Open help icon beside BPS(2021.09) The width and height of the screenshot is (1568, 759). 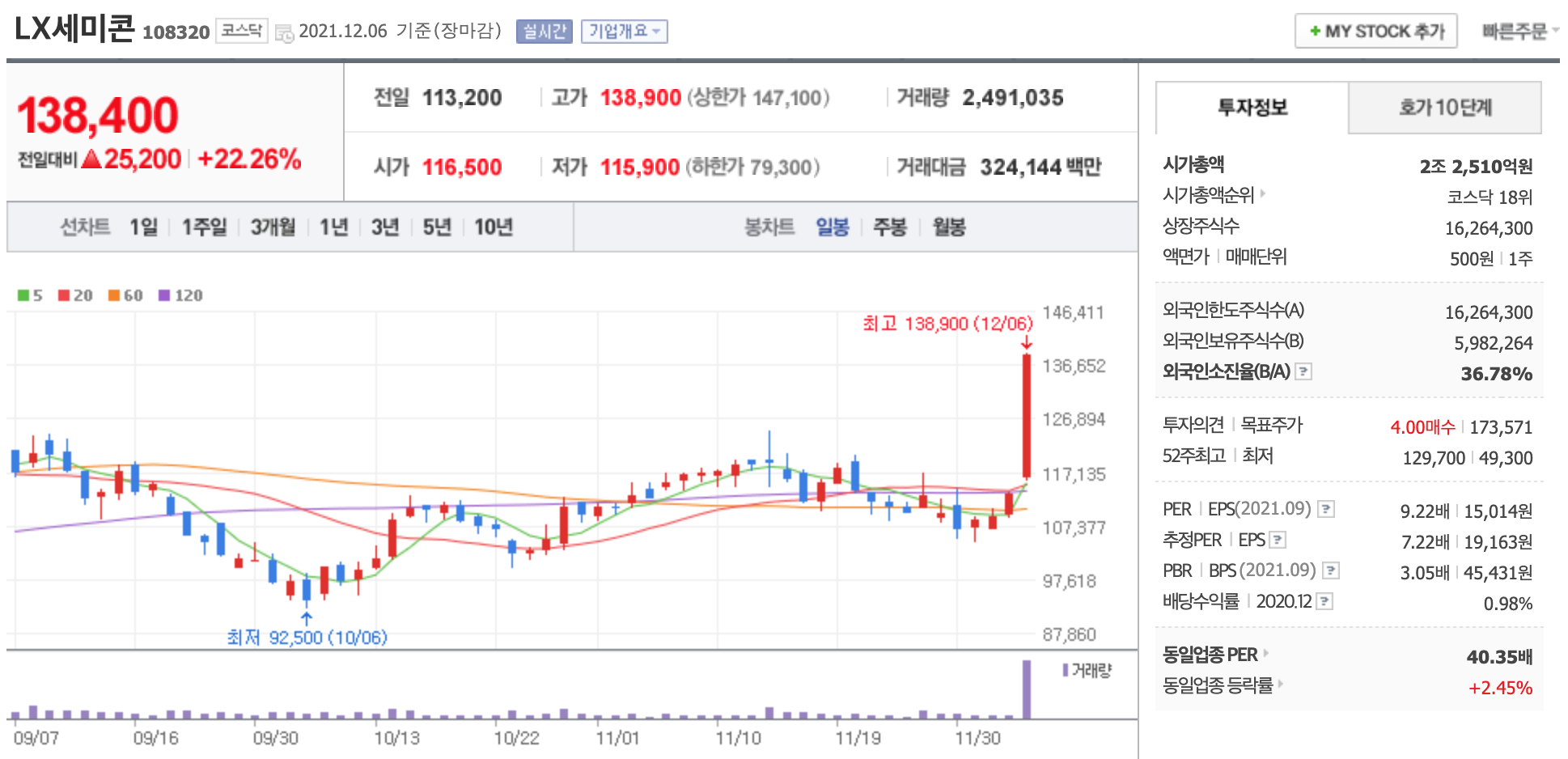pyautogui.click(x=1331, y=570)
